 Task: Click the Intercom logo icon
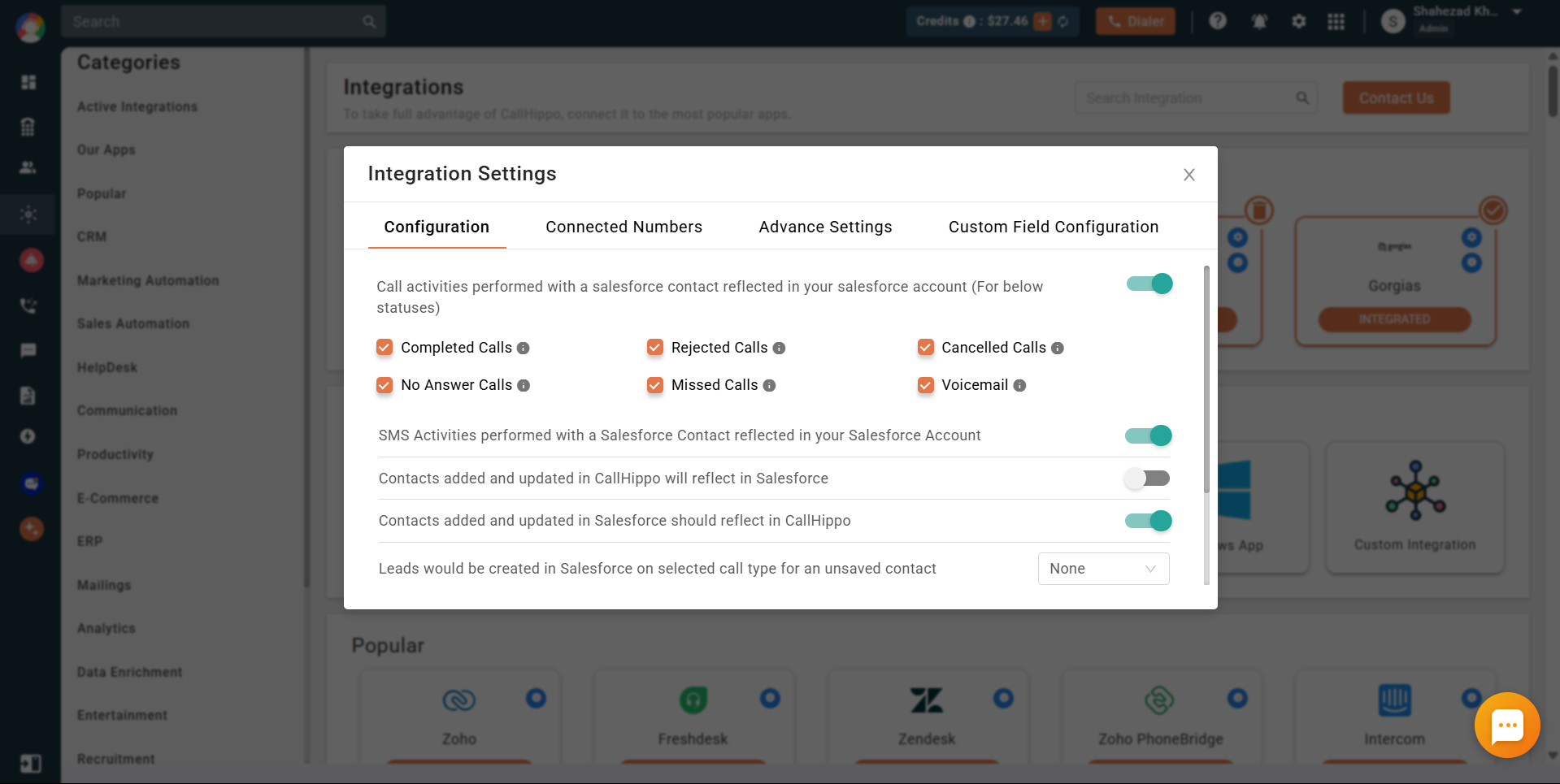(x=1395, y=700)
